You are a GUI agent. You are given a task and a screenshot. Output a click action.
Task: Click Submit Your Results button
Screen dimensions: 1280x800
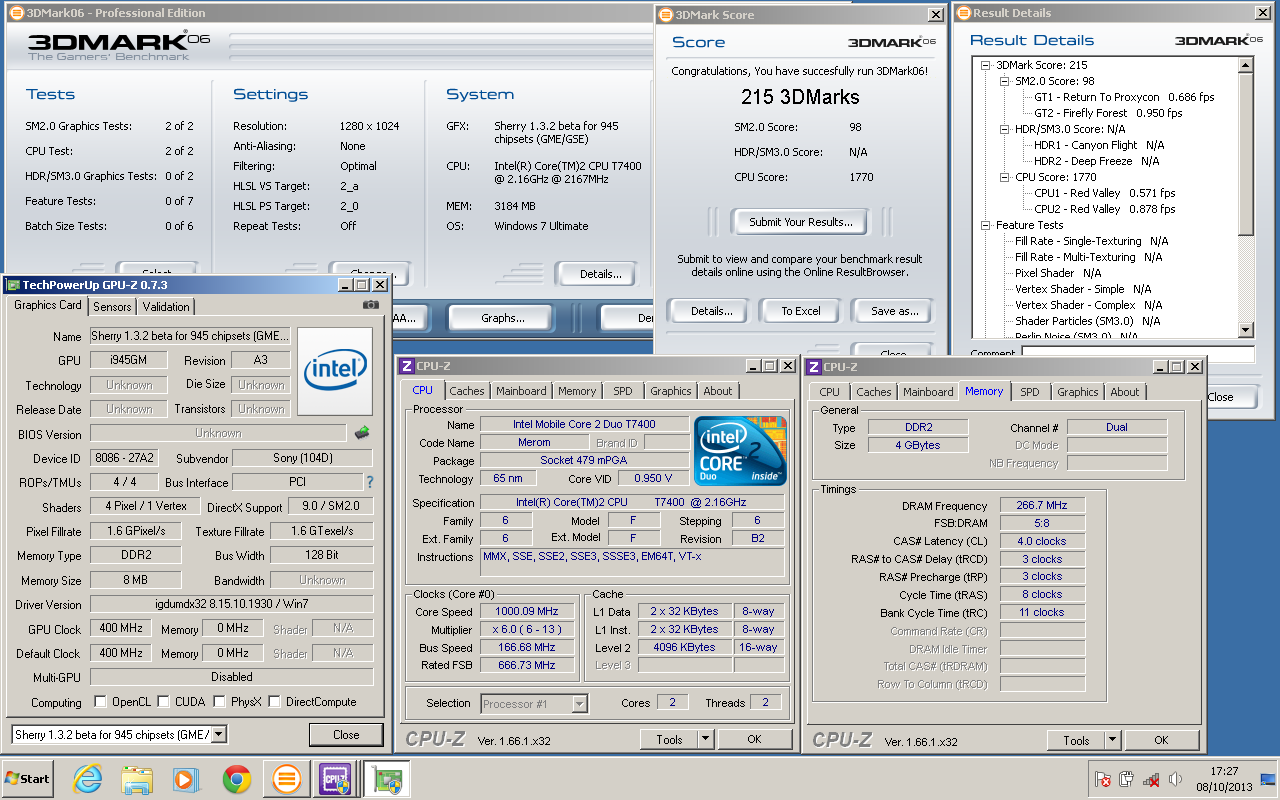(801, 222)
